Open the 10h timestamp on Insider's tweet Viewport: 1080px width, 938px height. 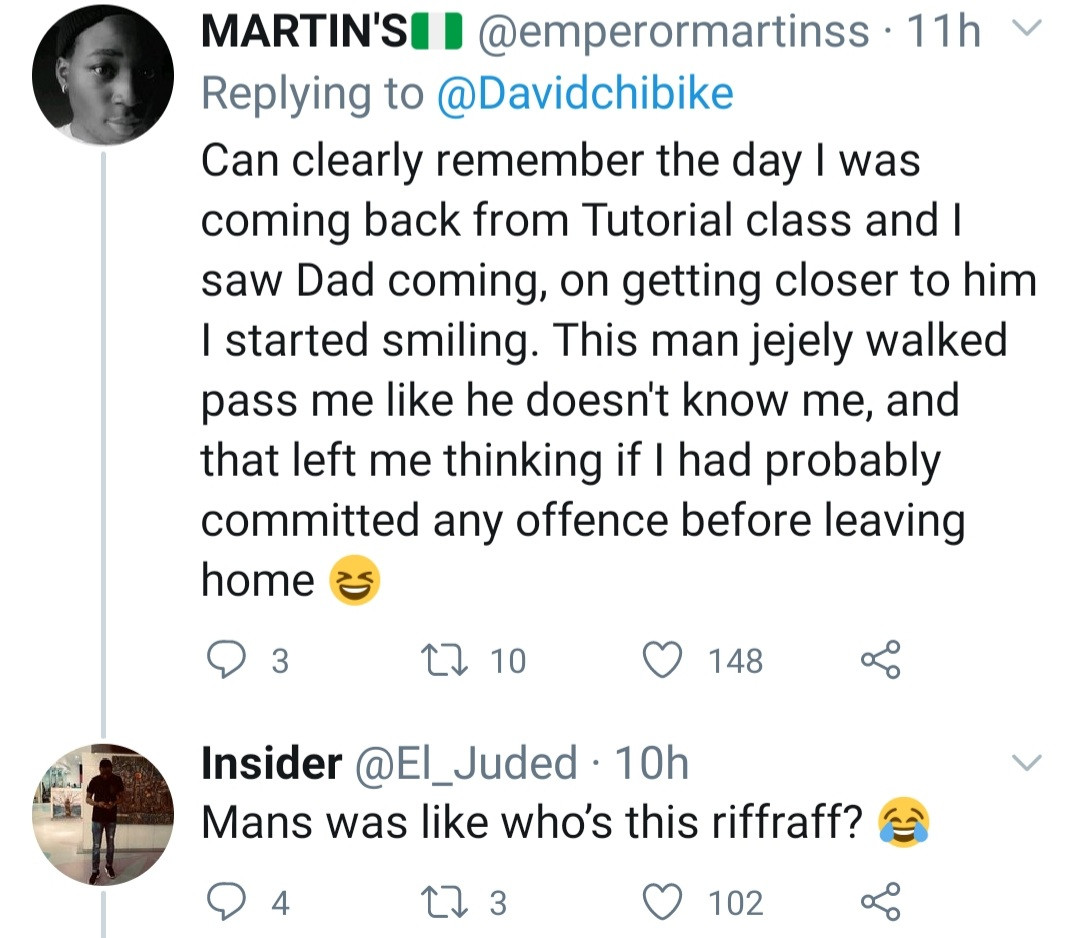651,765
